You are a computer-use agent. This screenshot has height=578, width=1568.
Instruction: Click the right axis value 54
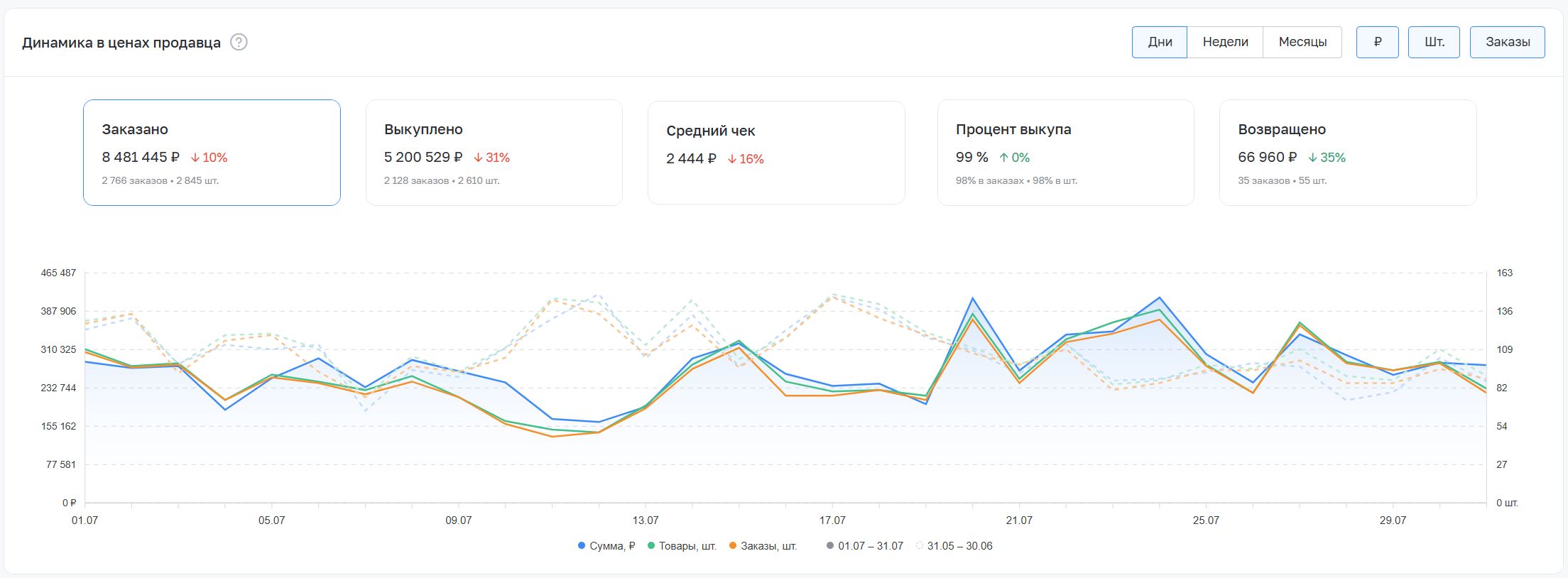click(1502, 426)
